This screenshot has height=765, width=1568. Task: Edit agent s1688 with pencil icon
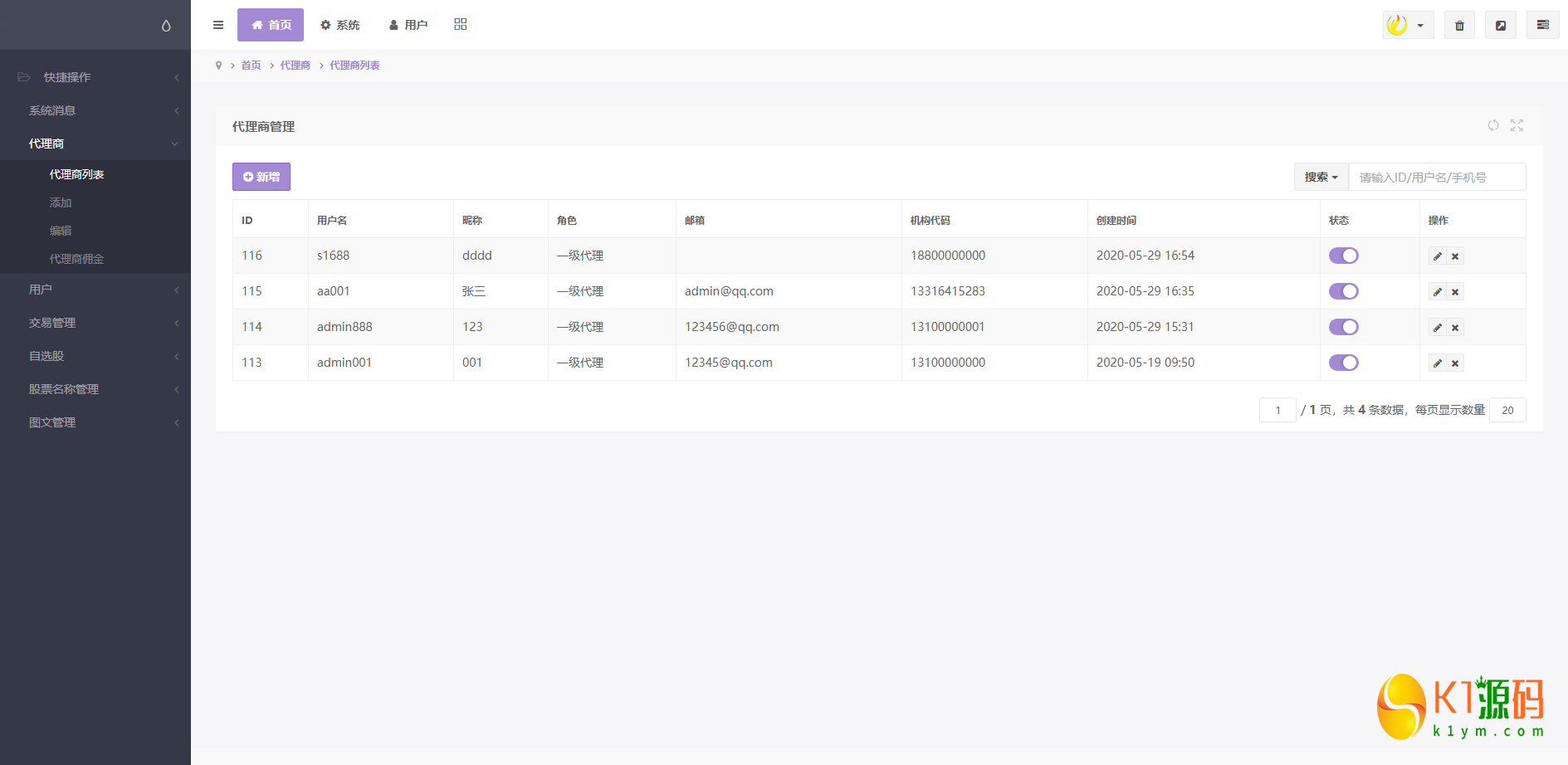point(1438,256)
